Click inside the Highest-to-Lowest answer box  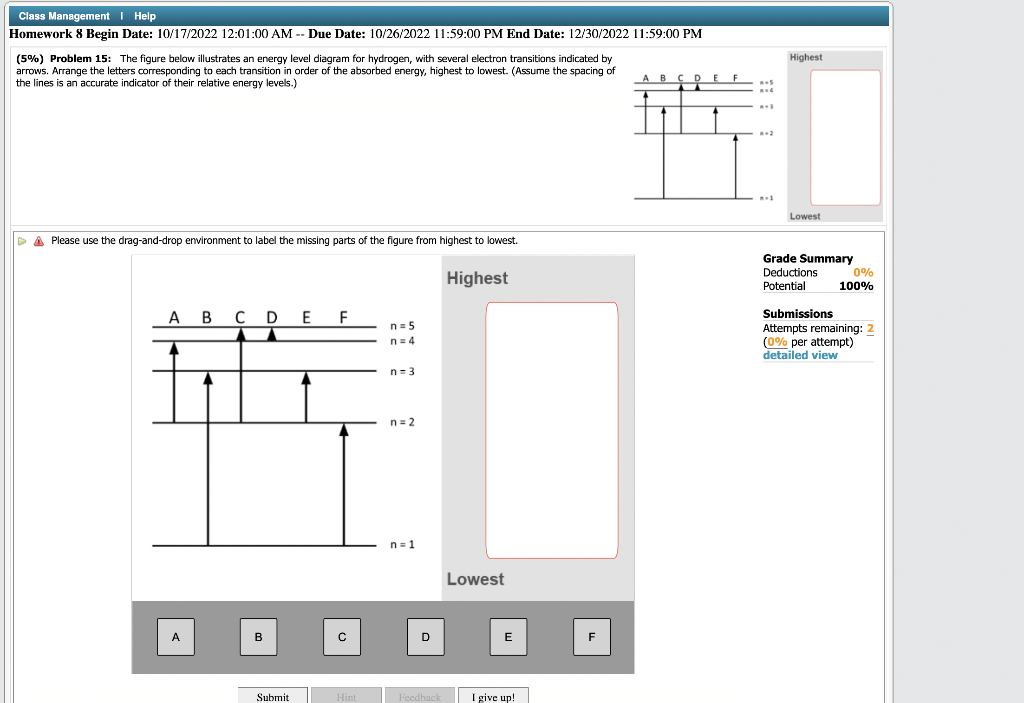tap(551, 430)
